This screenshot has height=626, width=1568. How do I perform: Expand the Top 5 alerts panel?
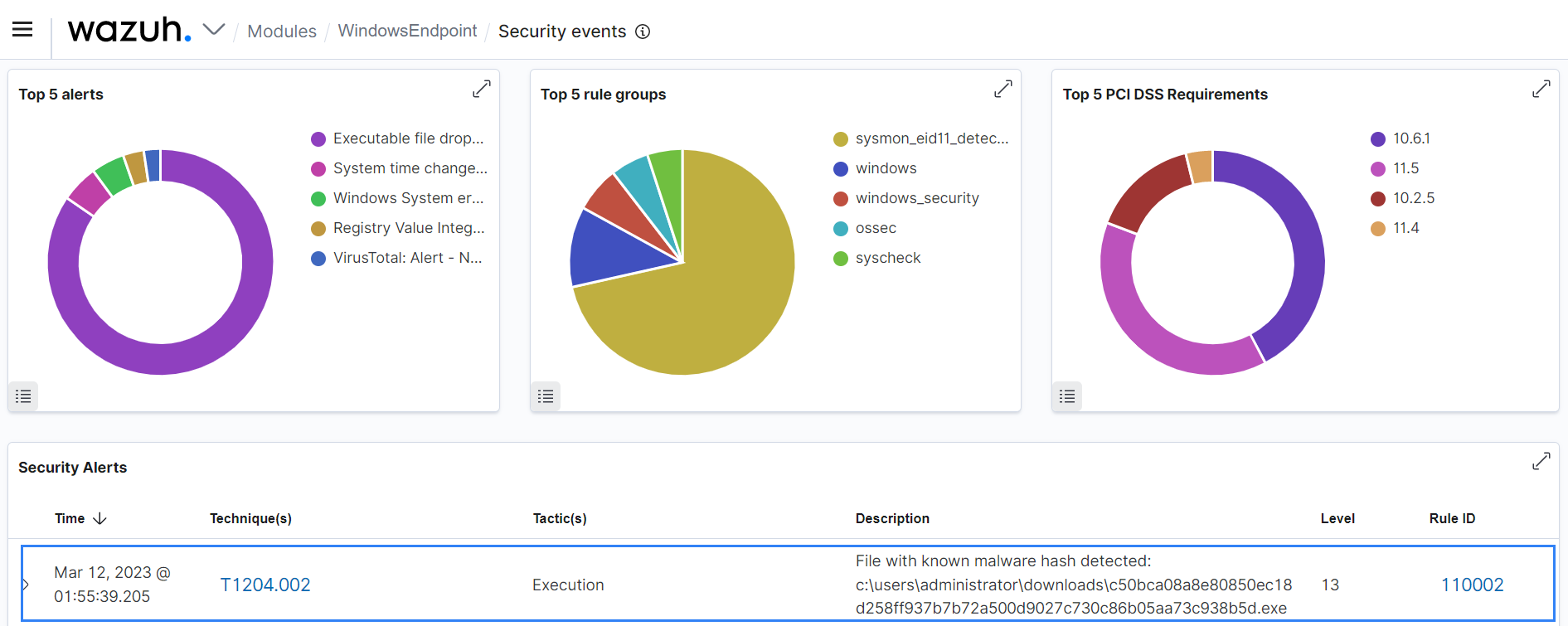point(481,89)
